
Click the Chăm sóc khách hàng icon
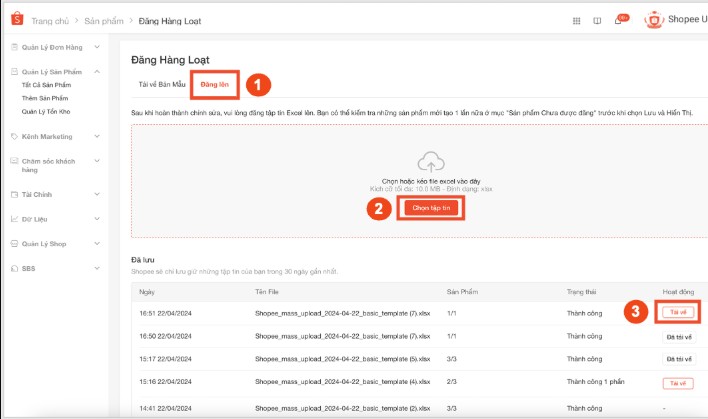pos(14,161)
